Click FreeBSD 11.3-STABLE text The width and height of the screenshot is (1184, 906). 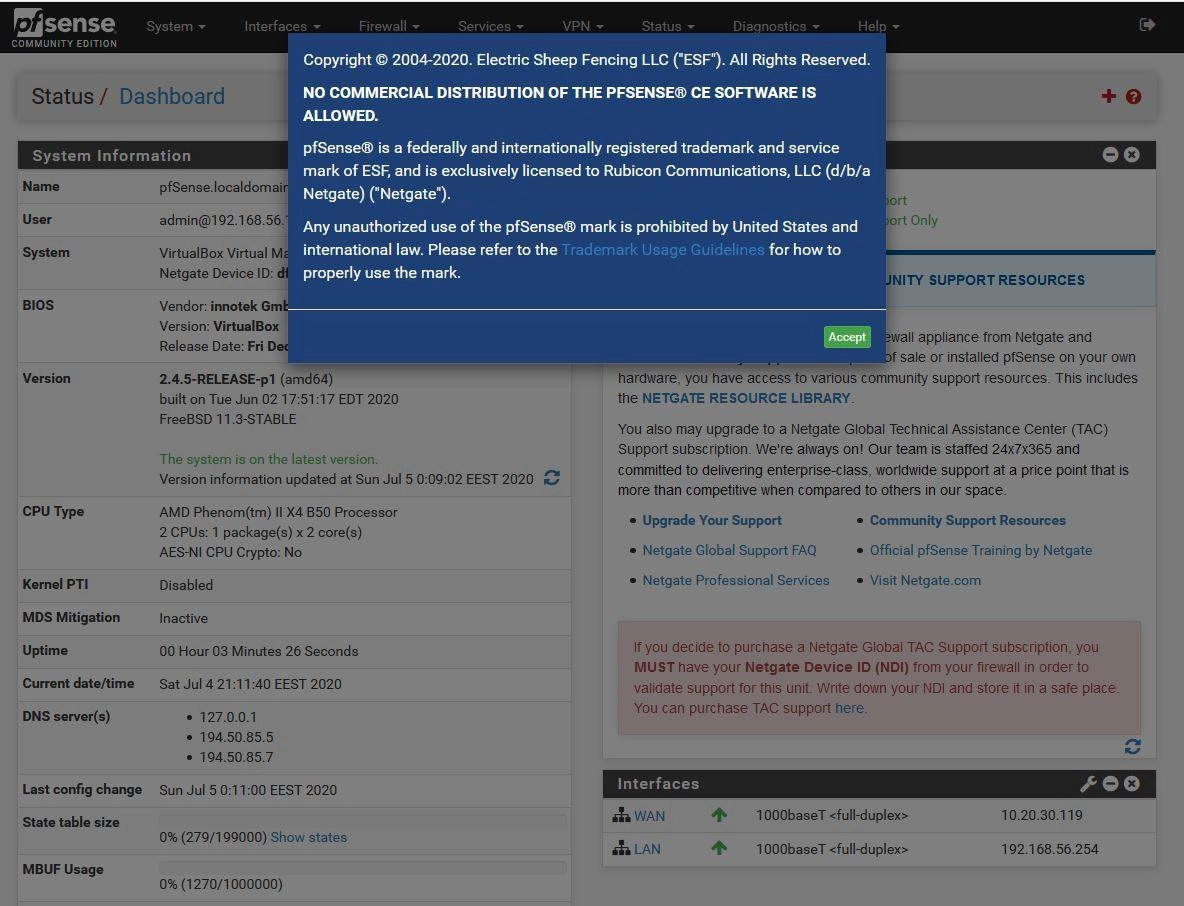(x=228, y=419)
